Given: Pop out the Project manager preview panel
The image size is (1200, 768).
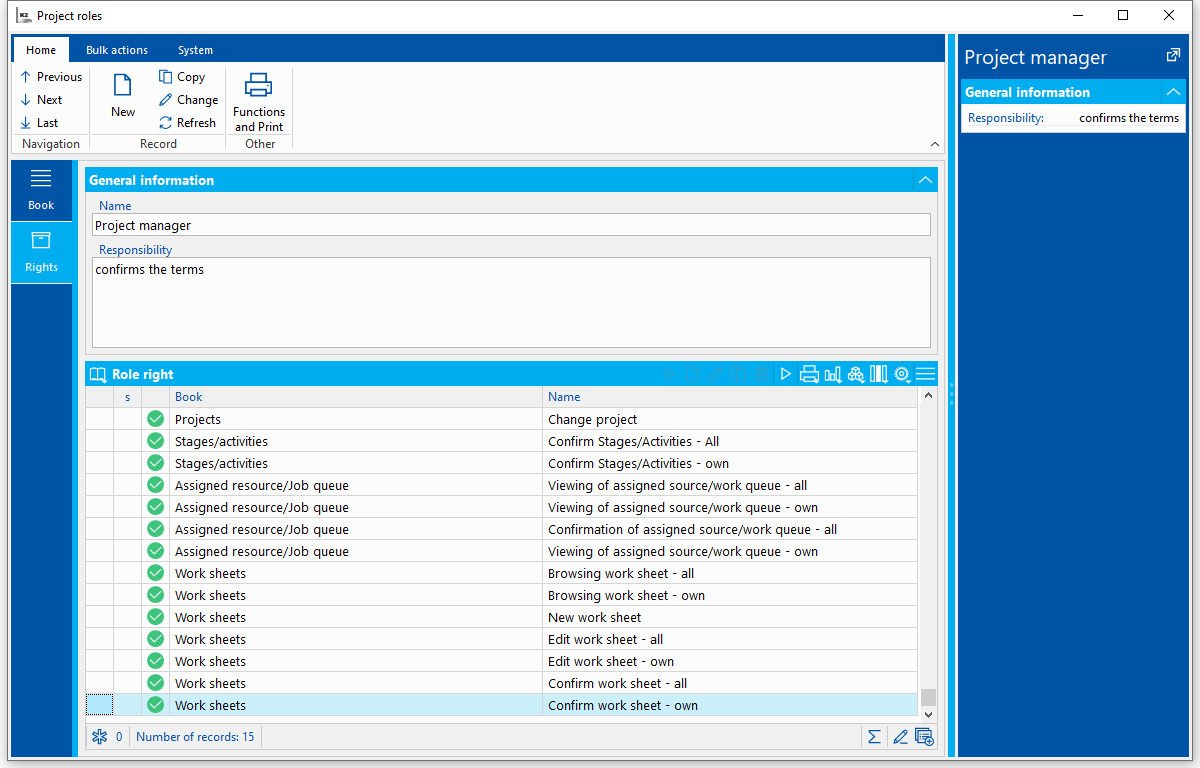Looking at the screenshot, I should click(x=1174, y=56).
